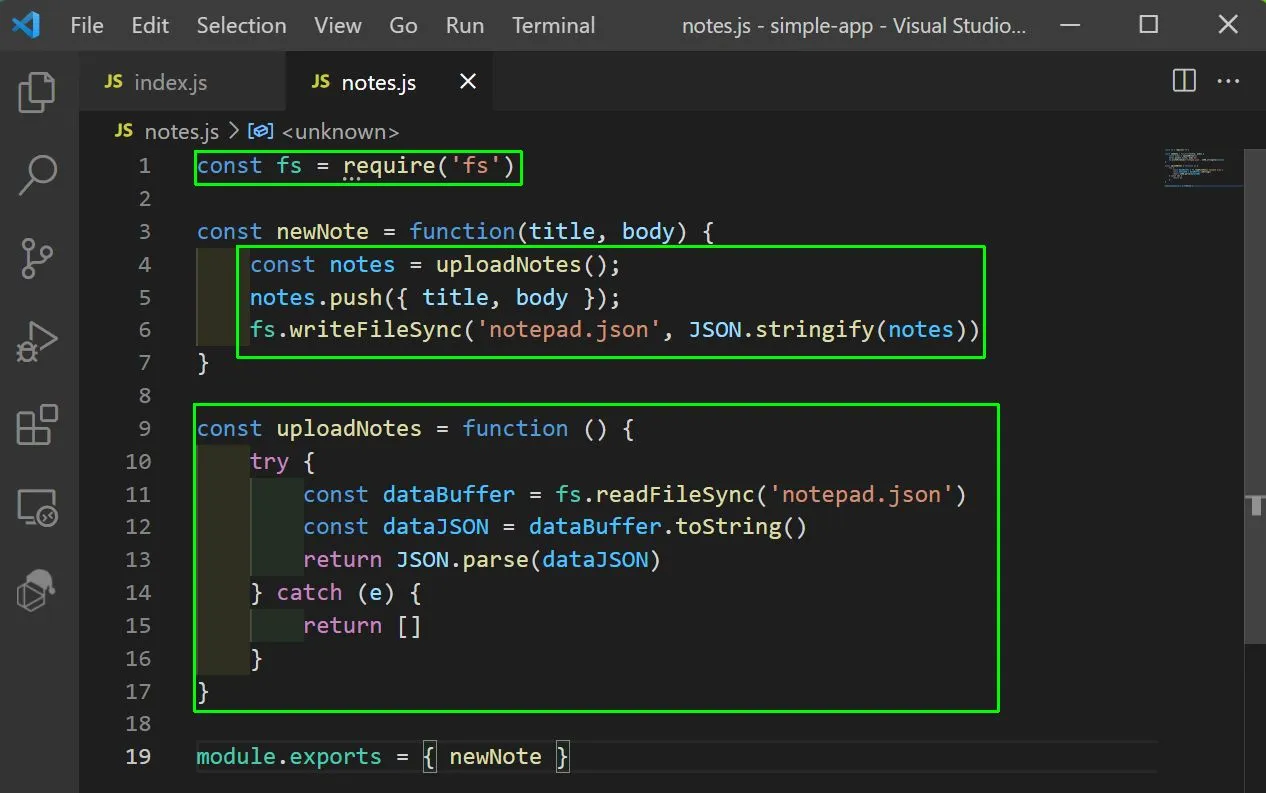The height and width of the screenshot is (793, 1266).
Task: Open the Run menu
Action: tap(465, 26)
